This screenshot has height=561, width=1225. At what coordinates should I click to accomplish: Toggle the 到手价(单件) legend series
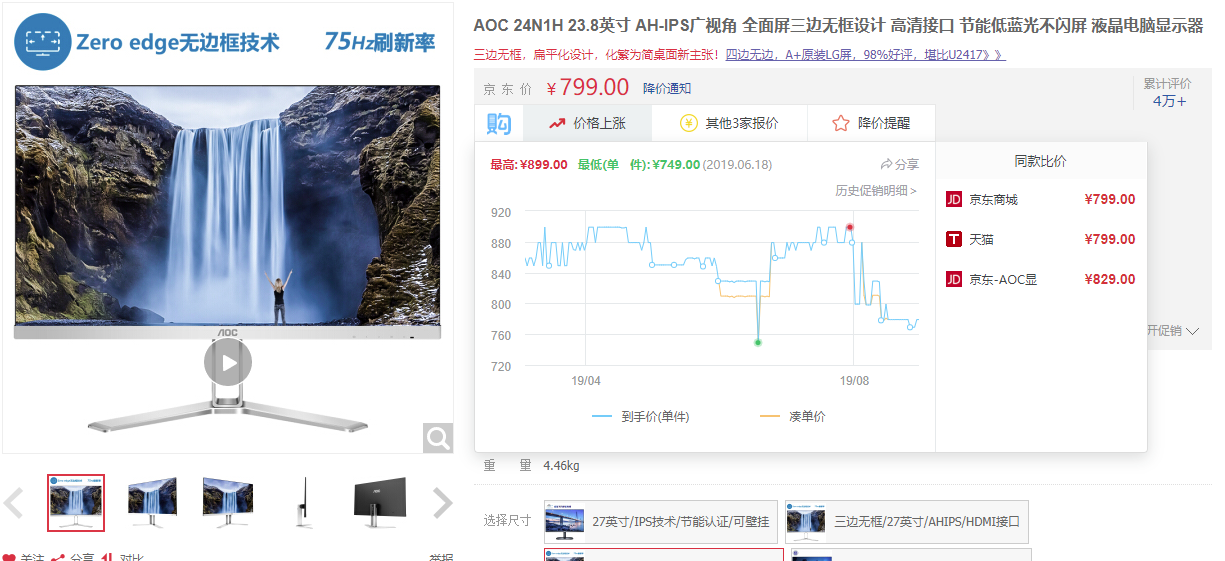[641, 416]
